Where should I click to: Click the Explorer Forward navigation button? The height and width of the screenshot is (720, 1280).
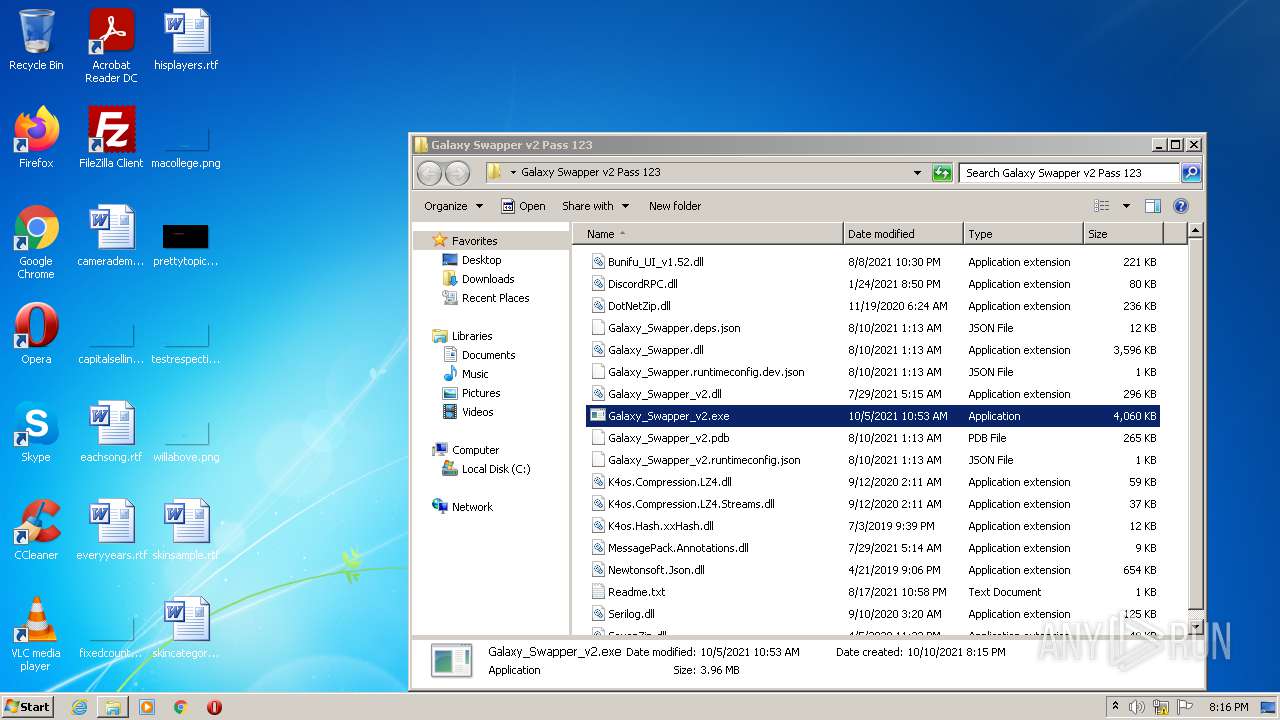(x=457, y=173)
